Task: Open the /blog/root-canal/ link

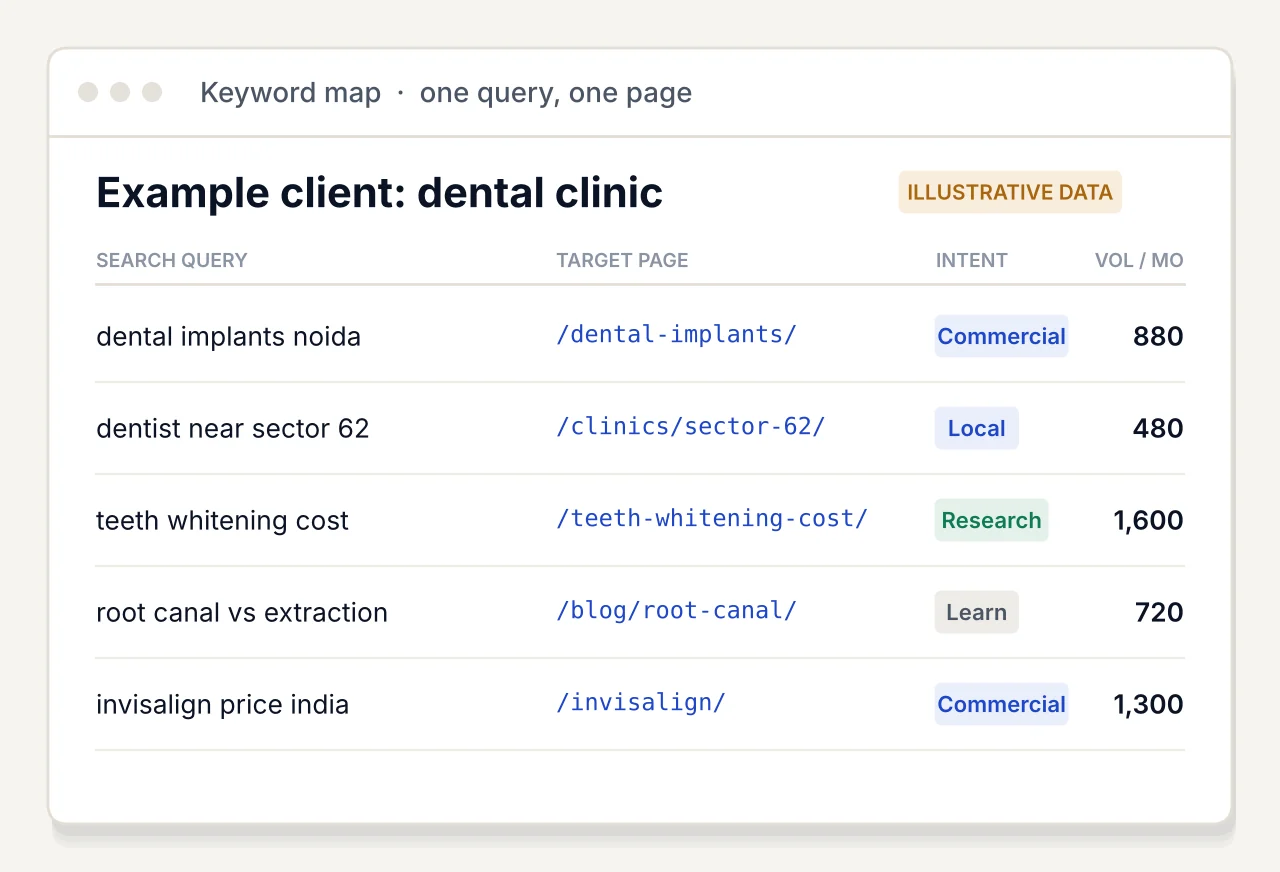Action: coord(676,610)
